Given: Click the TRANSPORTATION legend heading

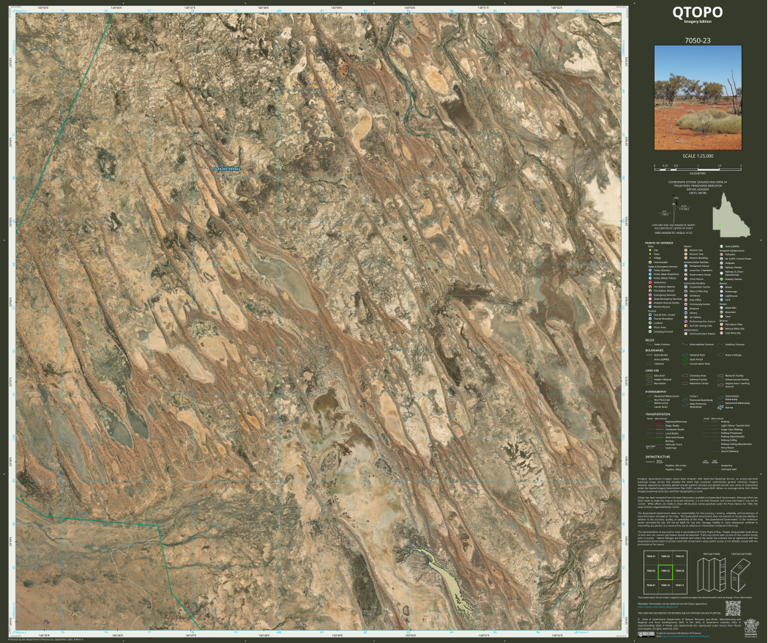Looking at the screenshot, I should coord(658,414).
